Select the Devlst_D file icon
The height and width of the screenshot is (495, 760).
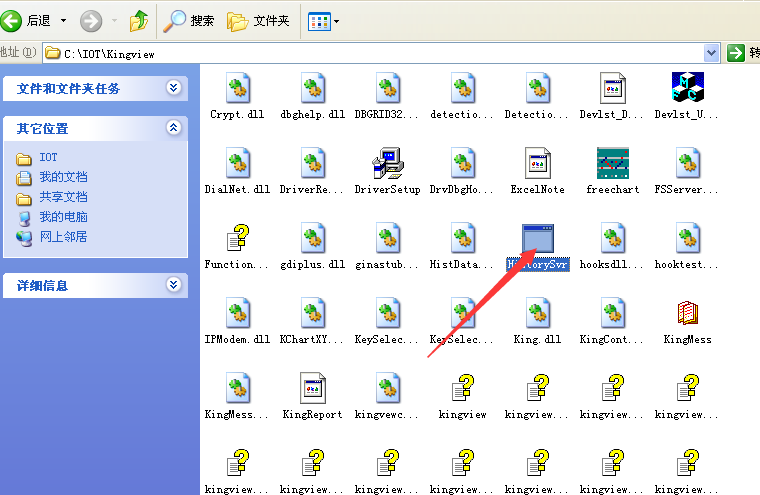click(613, 88)
